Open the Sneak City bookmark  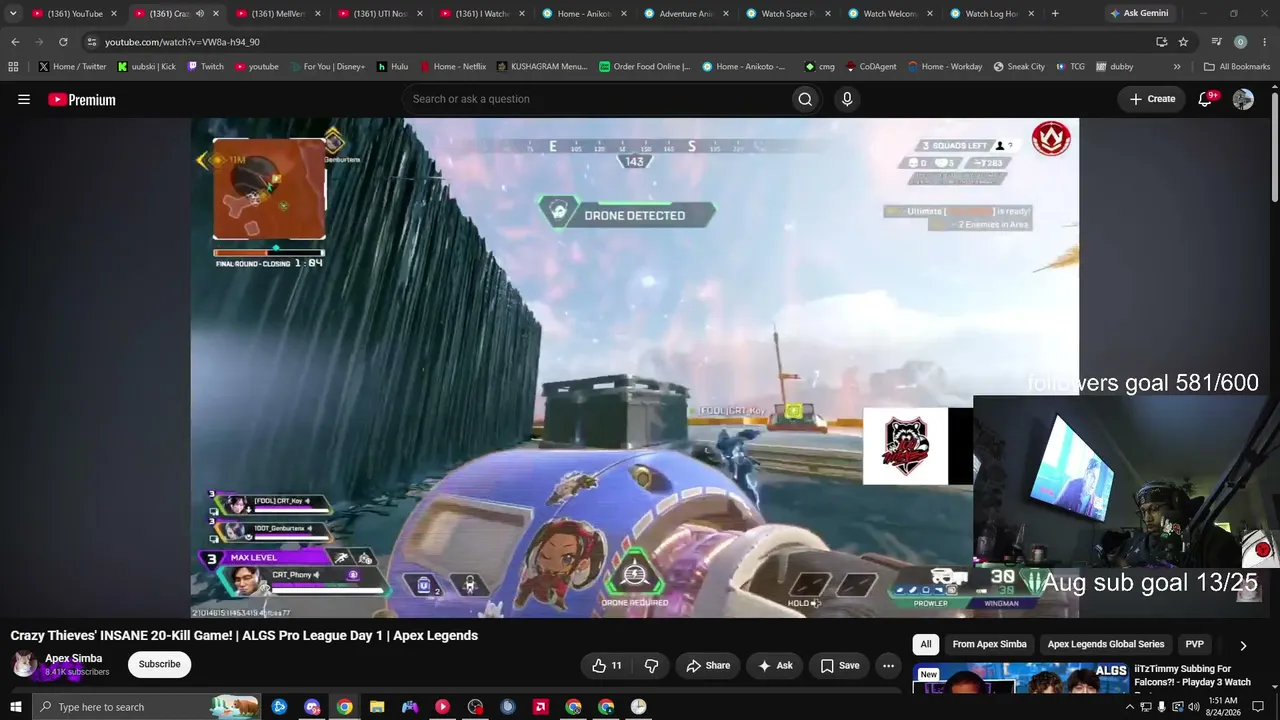pyautogui.click(x=1019, y=67)
